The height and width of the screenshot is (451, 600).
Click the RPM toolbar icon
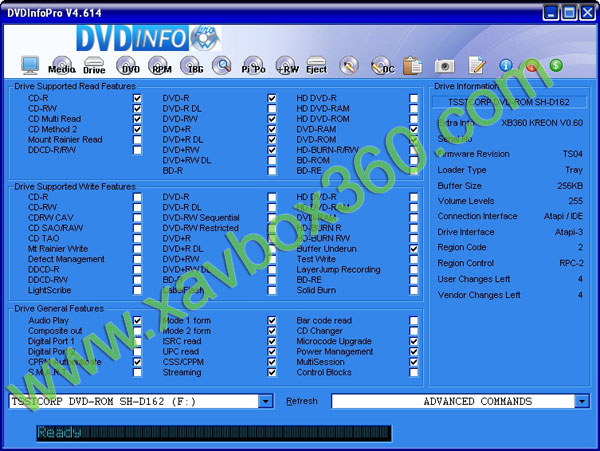click(160, 65)
